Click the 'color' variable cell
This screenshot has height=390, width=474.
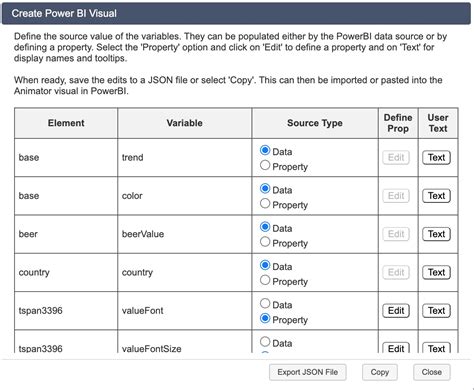[185, 196]
